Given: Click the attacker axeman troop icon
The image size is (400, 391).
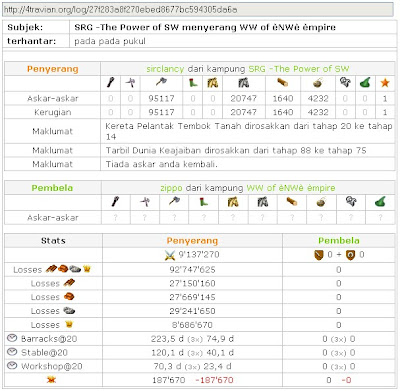Looking at the screenshot, I should (161, 82).
